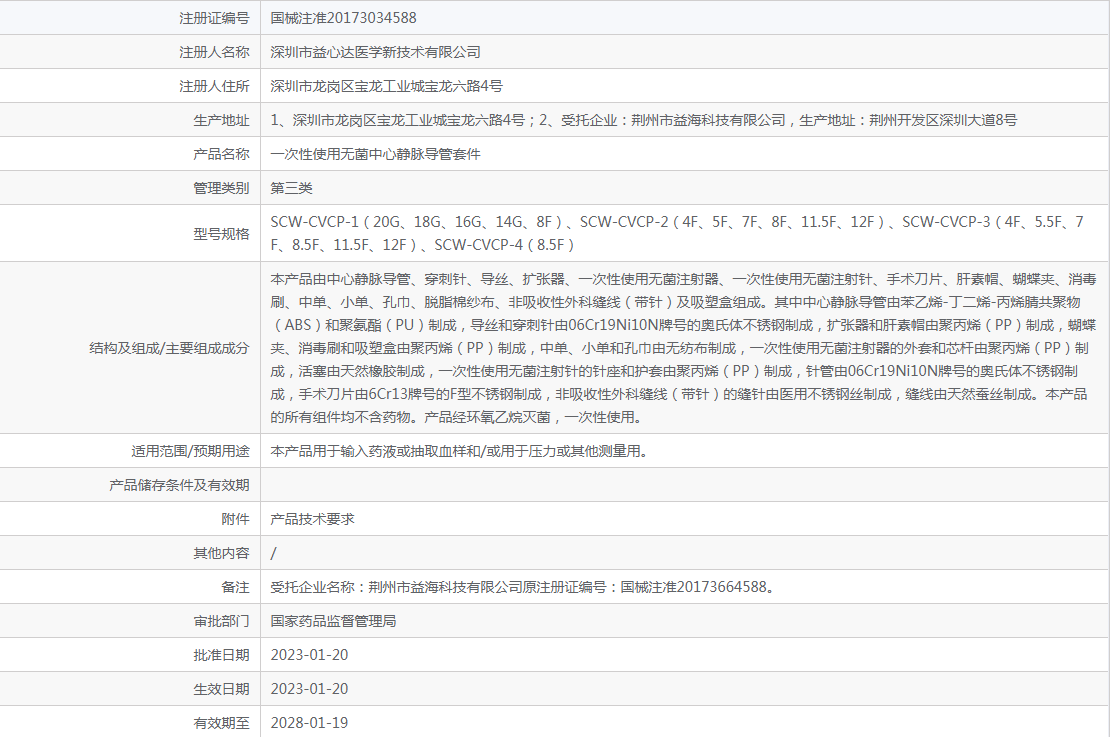Click the 适用范围/预期用途 label

[190, 451]
